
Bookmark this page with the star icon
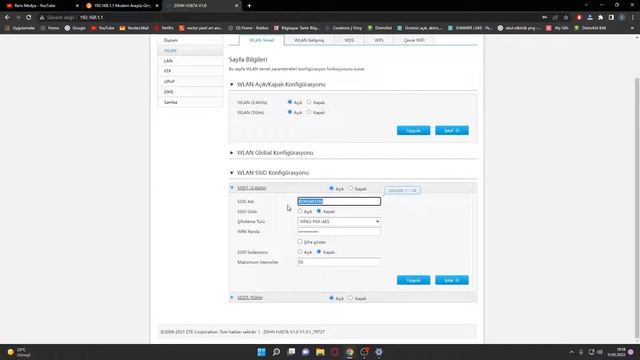566,18
